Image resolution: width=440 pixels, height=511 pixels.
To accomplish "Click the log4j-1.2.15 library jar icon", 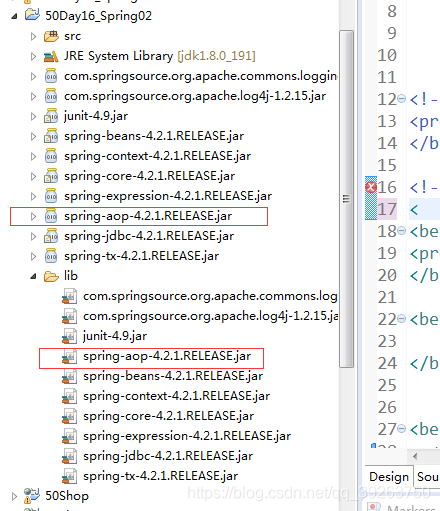I will pyautogui.click(x=51, y=96).
